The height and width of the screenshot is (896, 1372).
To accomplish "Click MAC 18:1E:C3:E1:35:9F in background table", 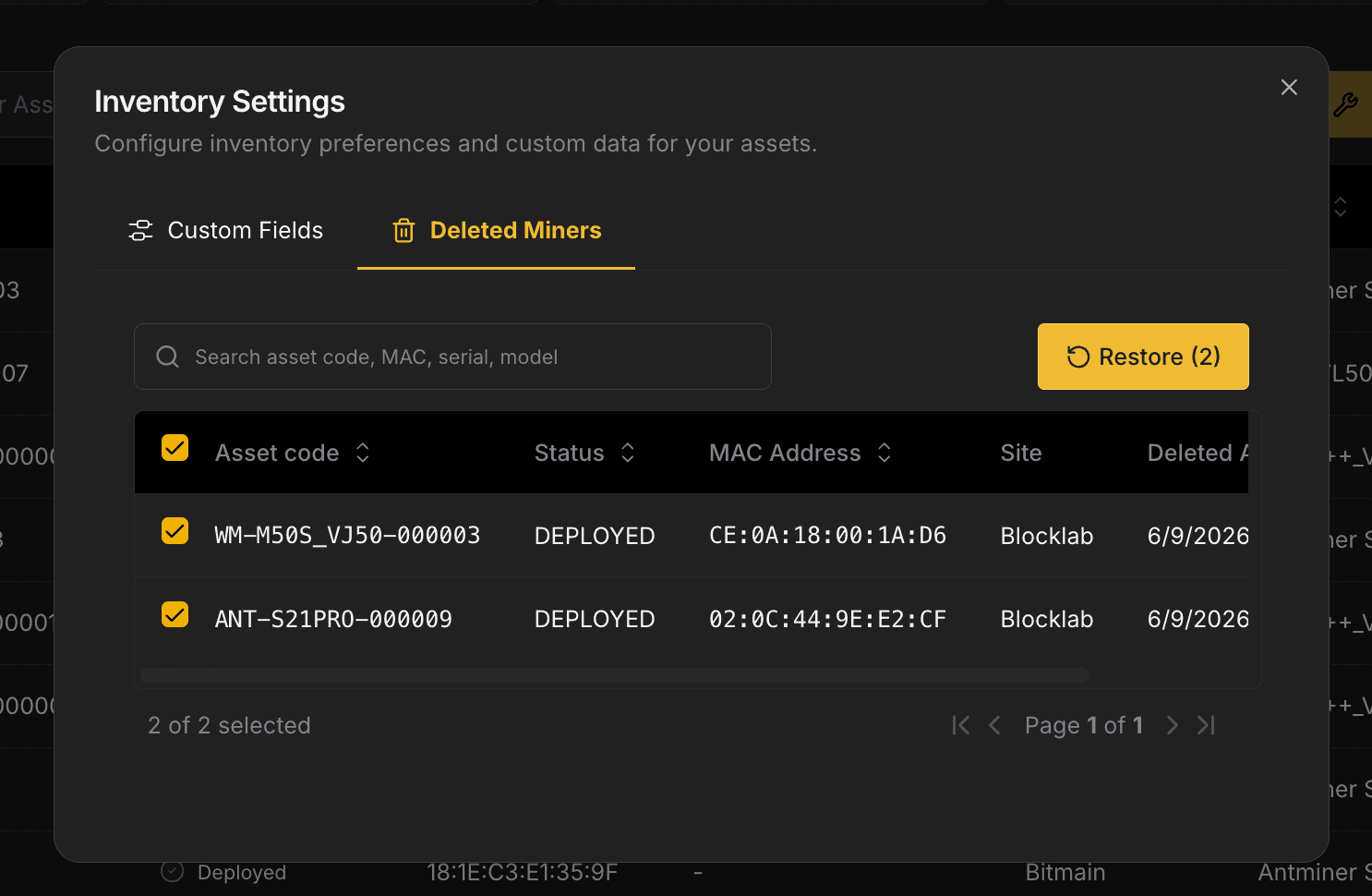I will click(522, 873).
